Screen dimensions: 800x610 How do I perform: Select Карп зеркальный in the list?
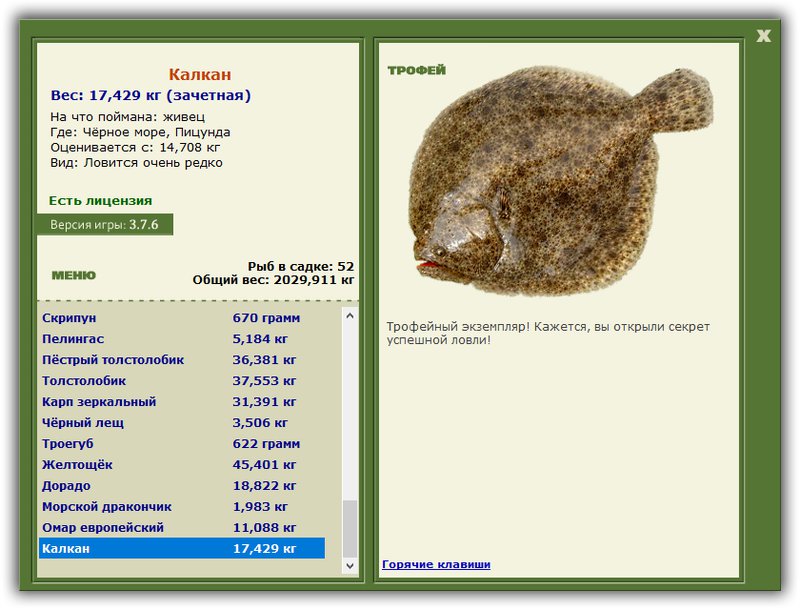pyautogui.click(x=182, y=401)
